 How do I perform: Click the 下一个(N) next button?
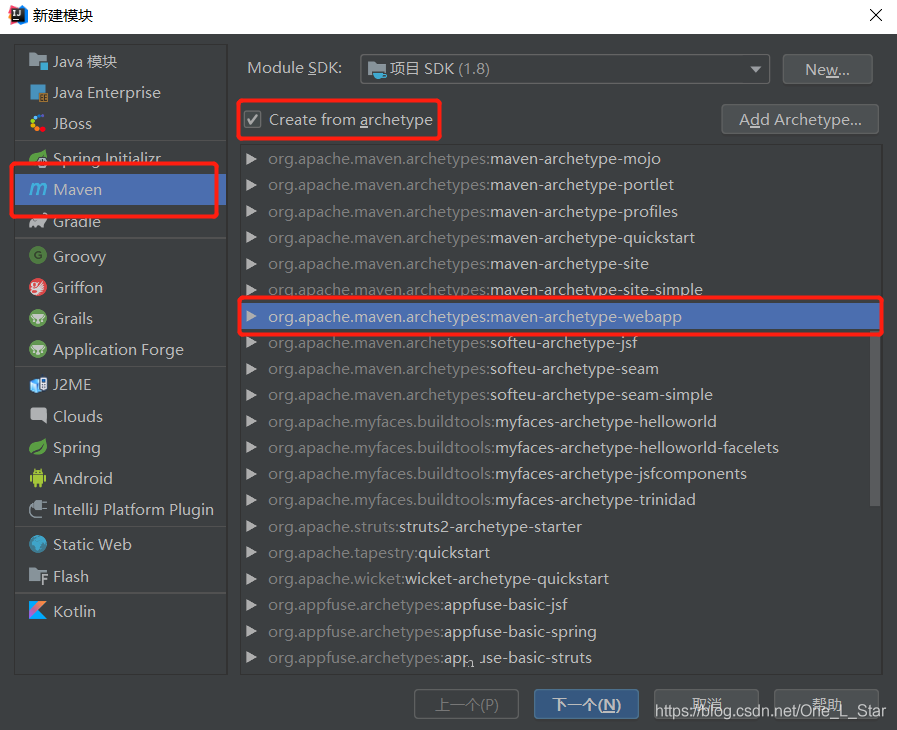(586, 704)
